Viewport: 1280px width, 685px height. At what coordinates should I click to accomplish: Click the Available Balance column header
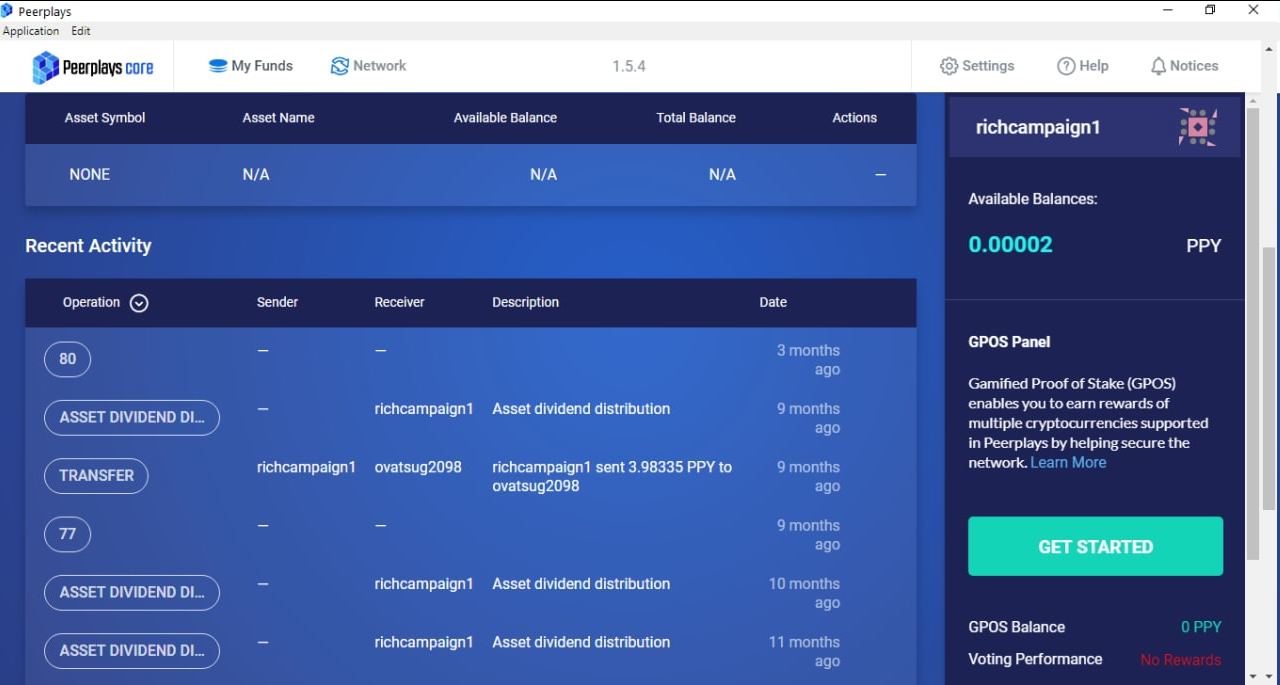[505, 117]
